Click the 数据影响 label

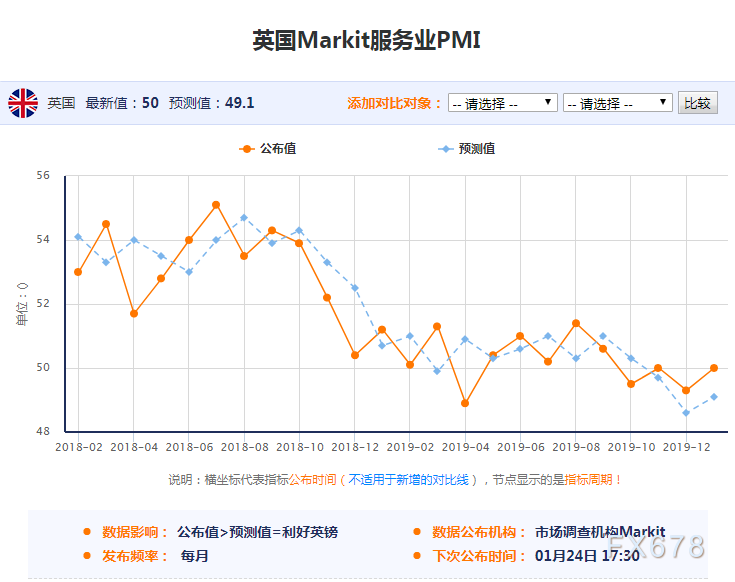[135, 532]
